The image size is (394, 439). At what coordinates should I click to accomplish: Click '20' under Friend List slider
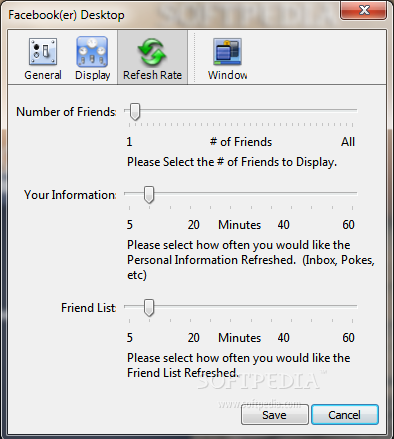pos(193,338)
